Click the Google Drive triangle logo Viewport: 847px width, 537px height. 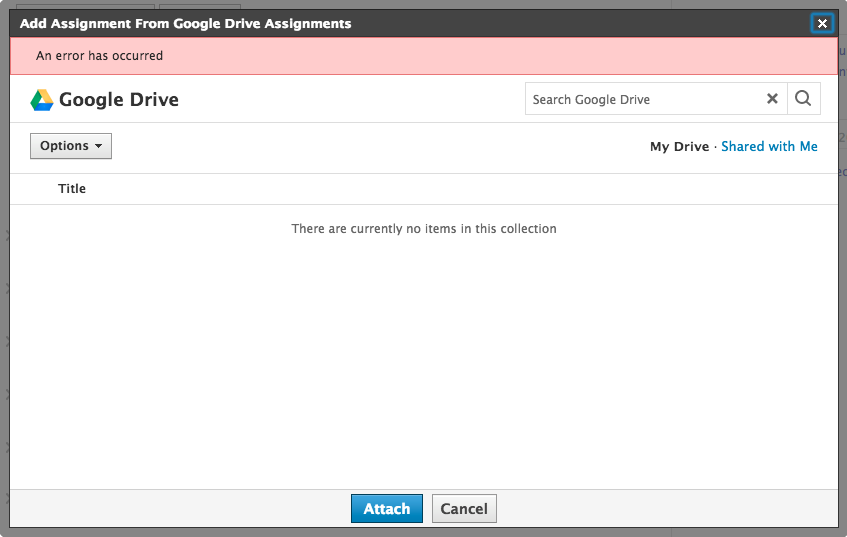(x=42, y=100)
